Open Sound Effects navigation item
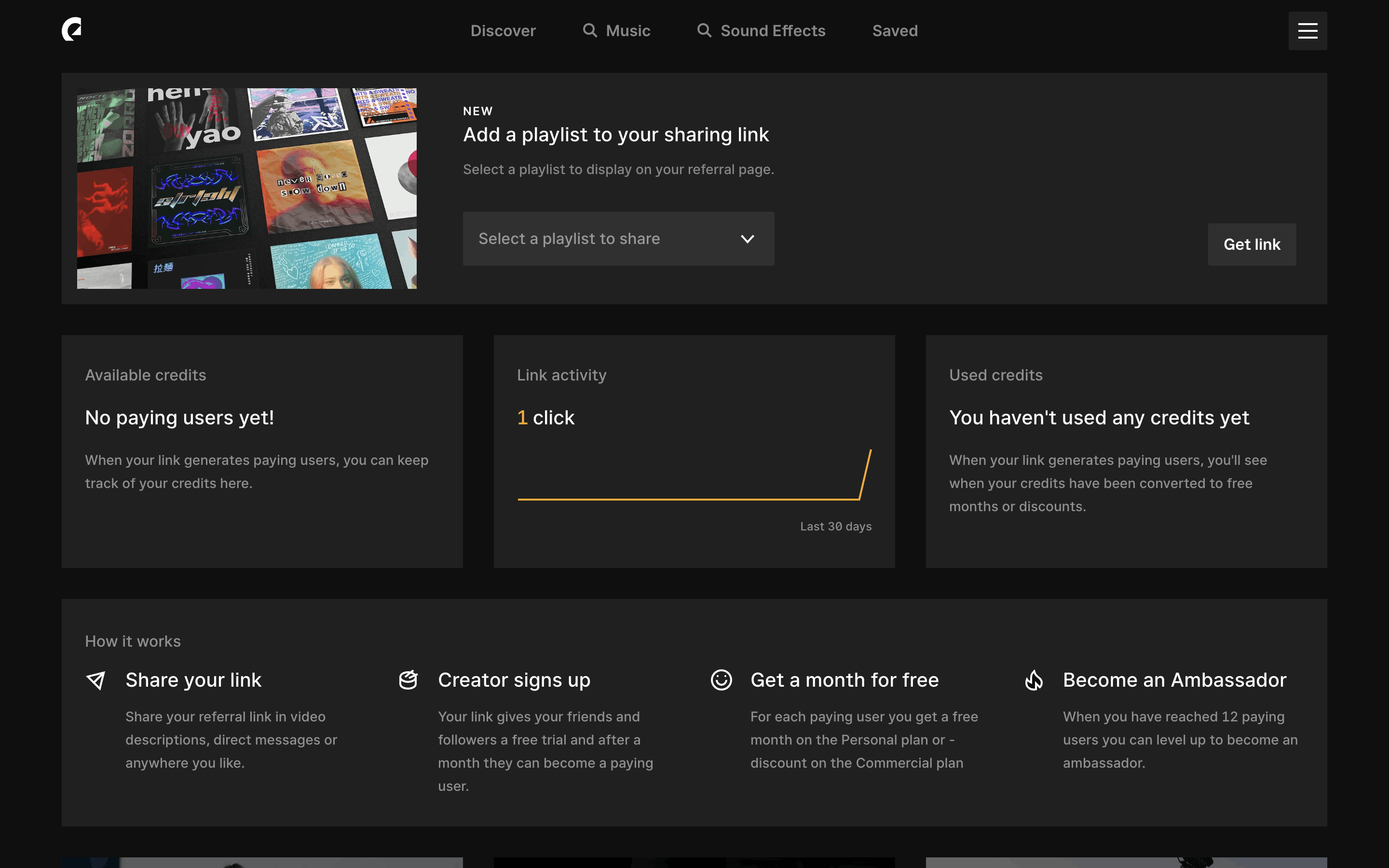Viewport: 1389px width, 868px height. [773, 31]
